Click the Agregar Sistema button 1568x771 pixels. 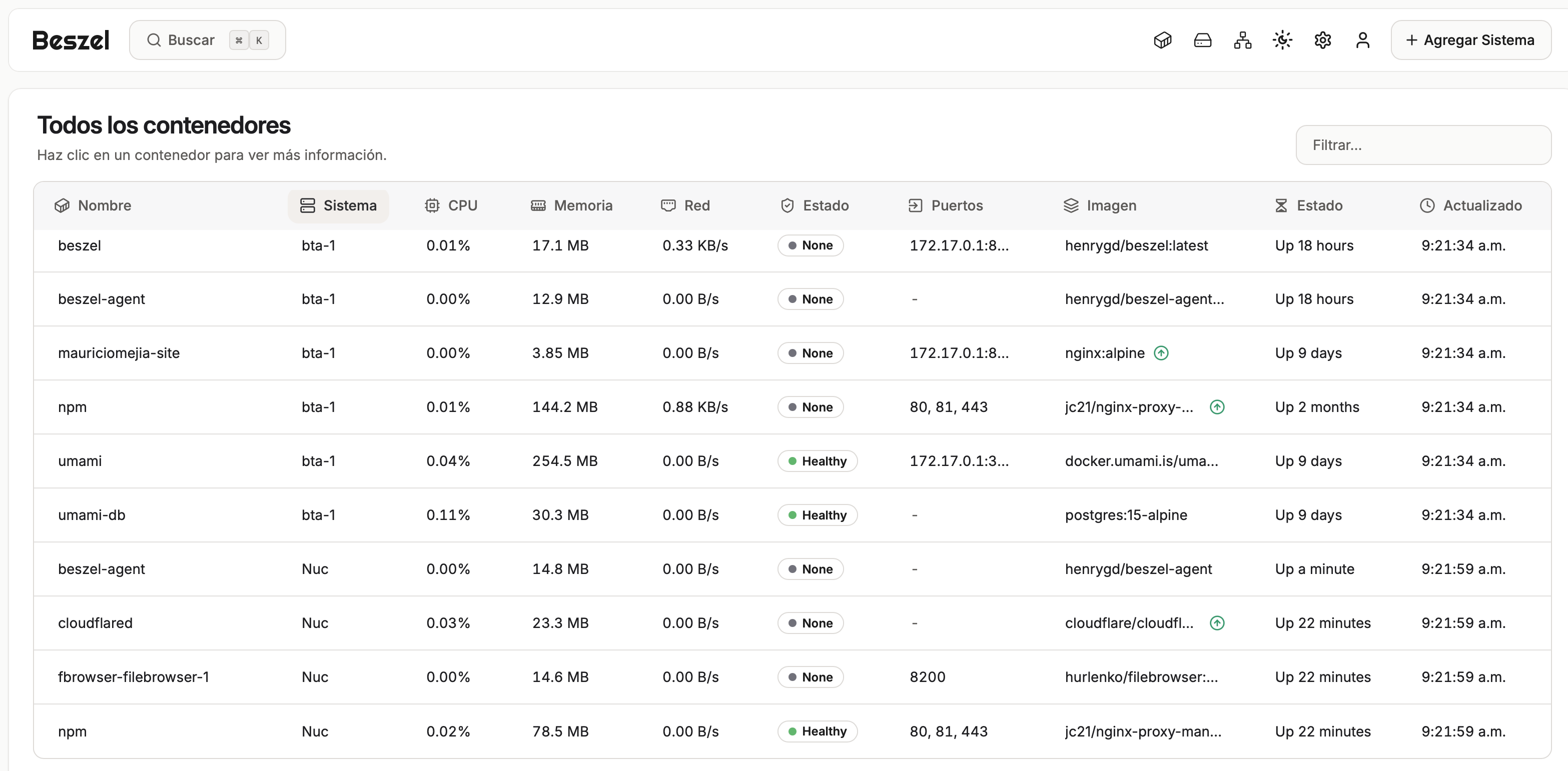tap(1470, 40)
